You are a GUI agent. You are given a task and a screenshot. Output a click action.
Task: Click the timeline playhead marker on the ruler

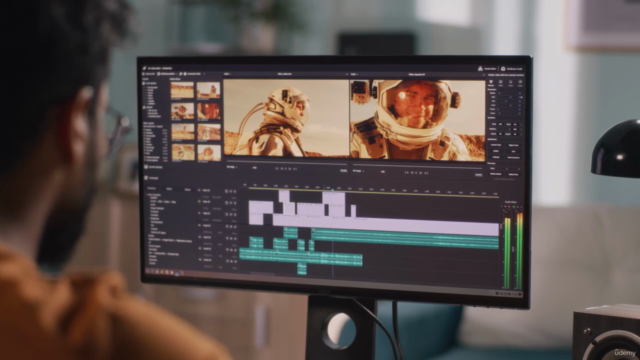click(x=333, y=189)
